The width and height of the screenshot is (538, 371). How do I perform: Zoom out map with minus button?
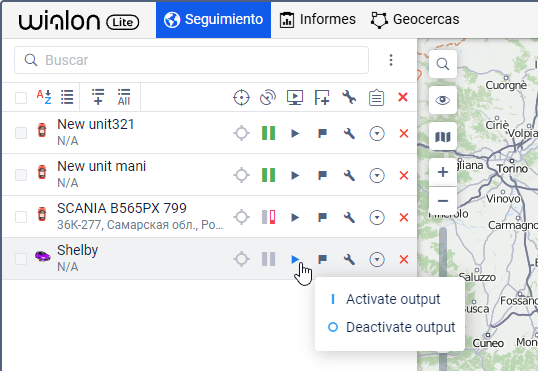443,201
